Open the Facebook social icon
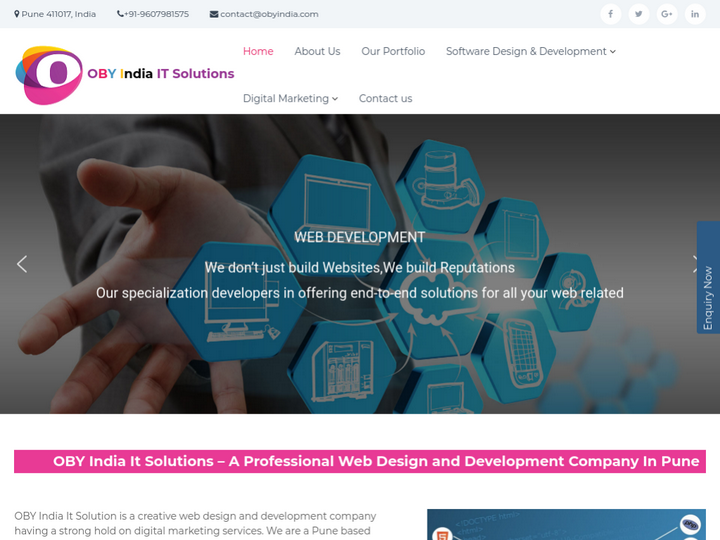The width and height of the screenshot is (720, 540). click(x=610, y=14)
